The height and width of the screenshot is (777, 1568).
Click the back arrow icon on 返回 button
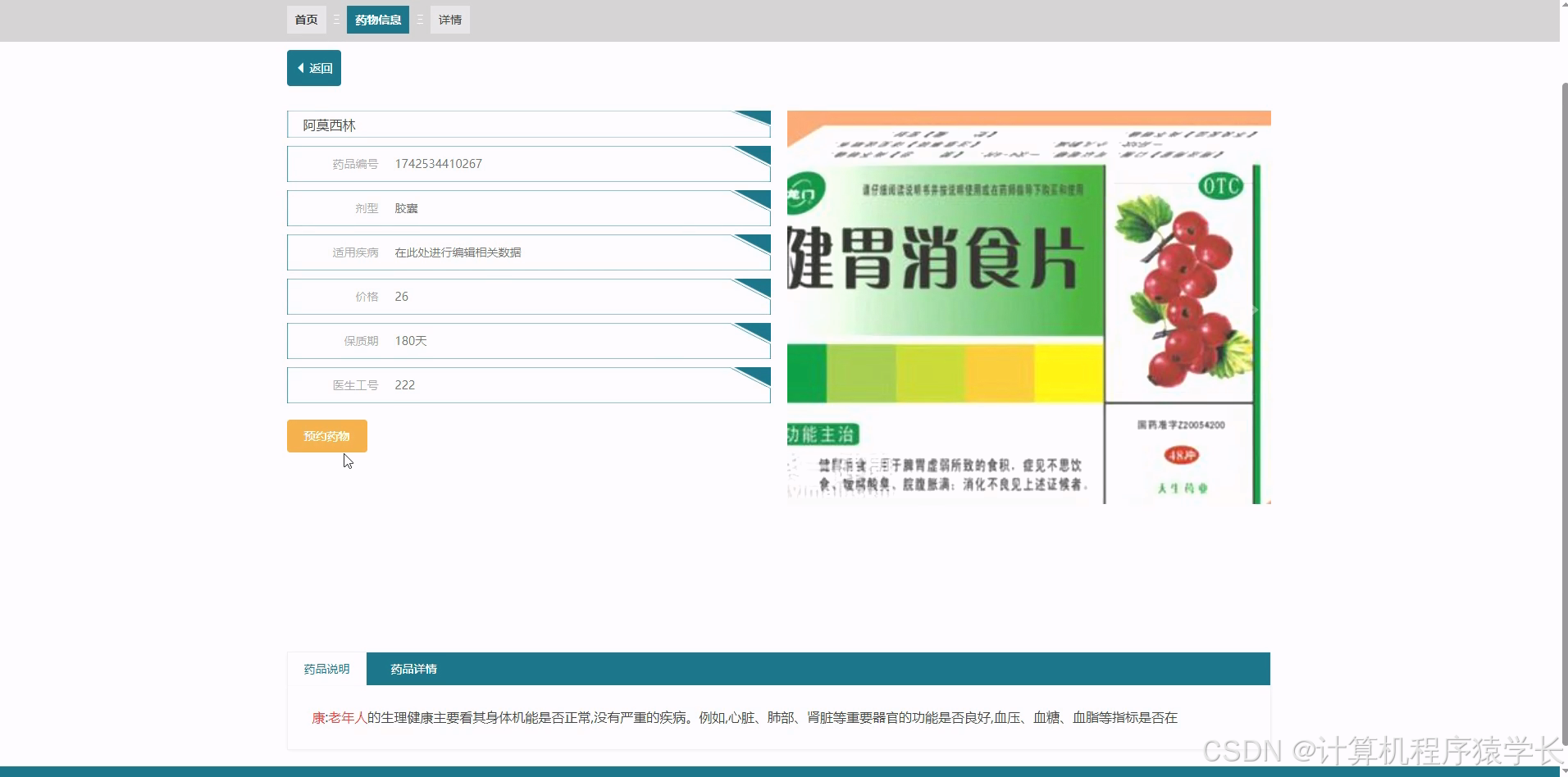point(301,67)
